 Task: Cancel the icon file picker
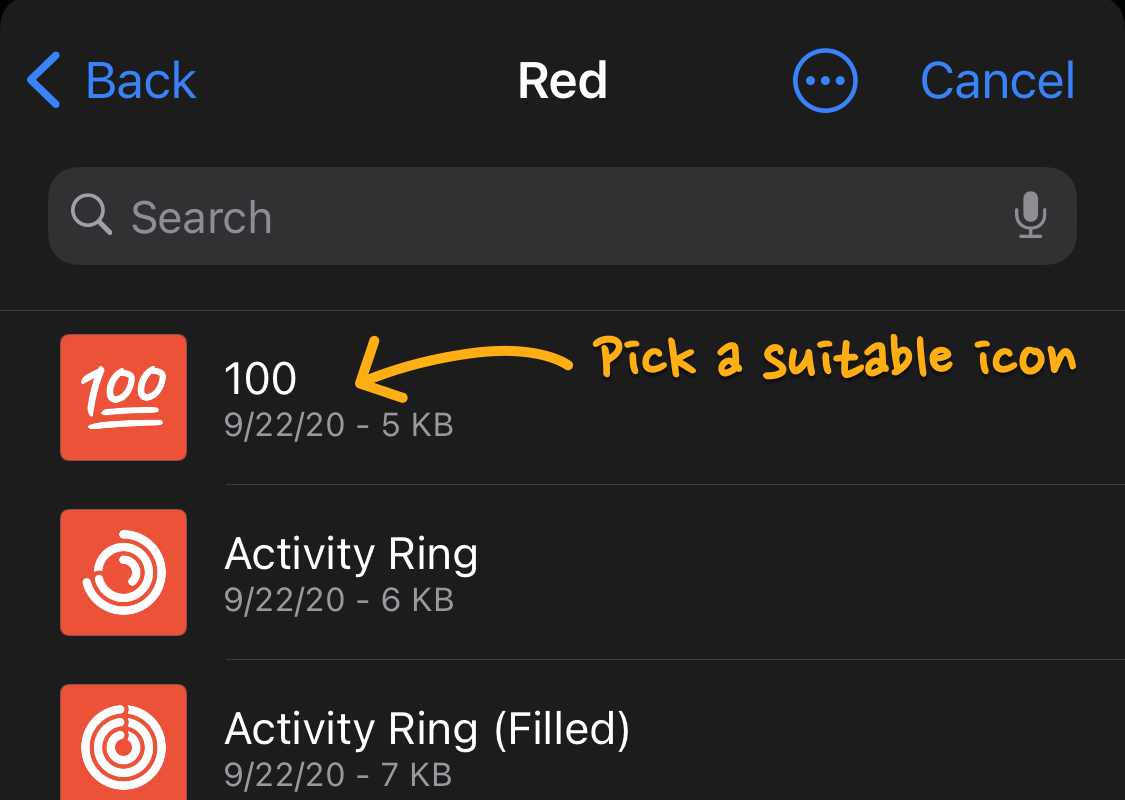(x=997, y=80)
